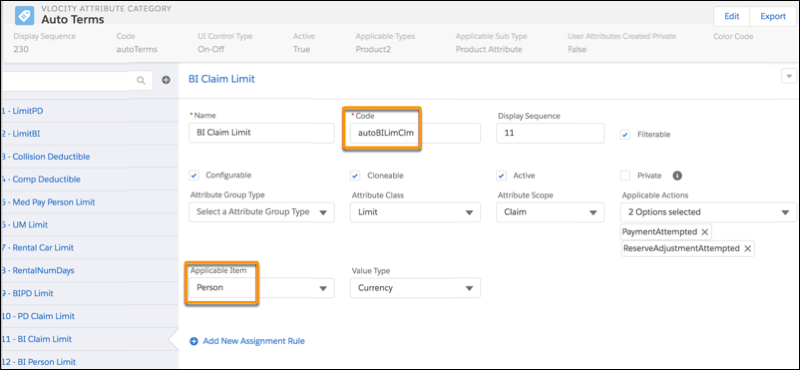Enable the Private checkbox
Image resolution: width=800 pixels, height=370 pixels.
624,176
